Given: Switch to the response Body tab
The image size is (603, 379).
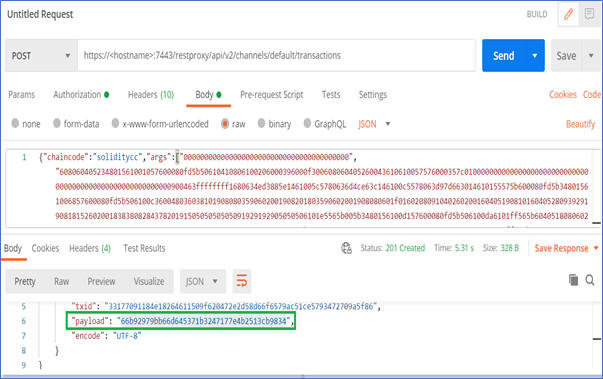Looking at the screenshot, I should point(13,248).
